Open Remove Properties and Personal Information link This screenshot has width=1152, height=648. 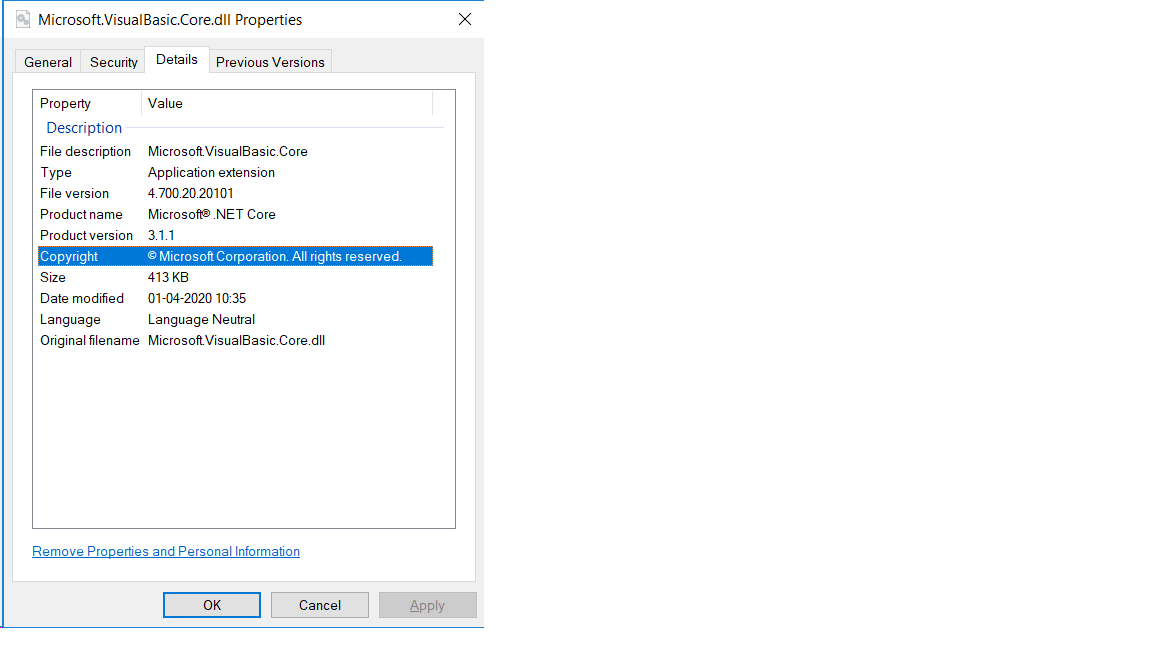165,551
